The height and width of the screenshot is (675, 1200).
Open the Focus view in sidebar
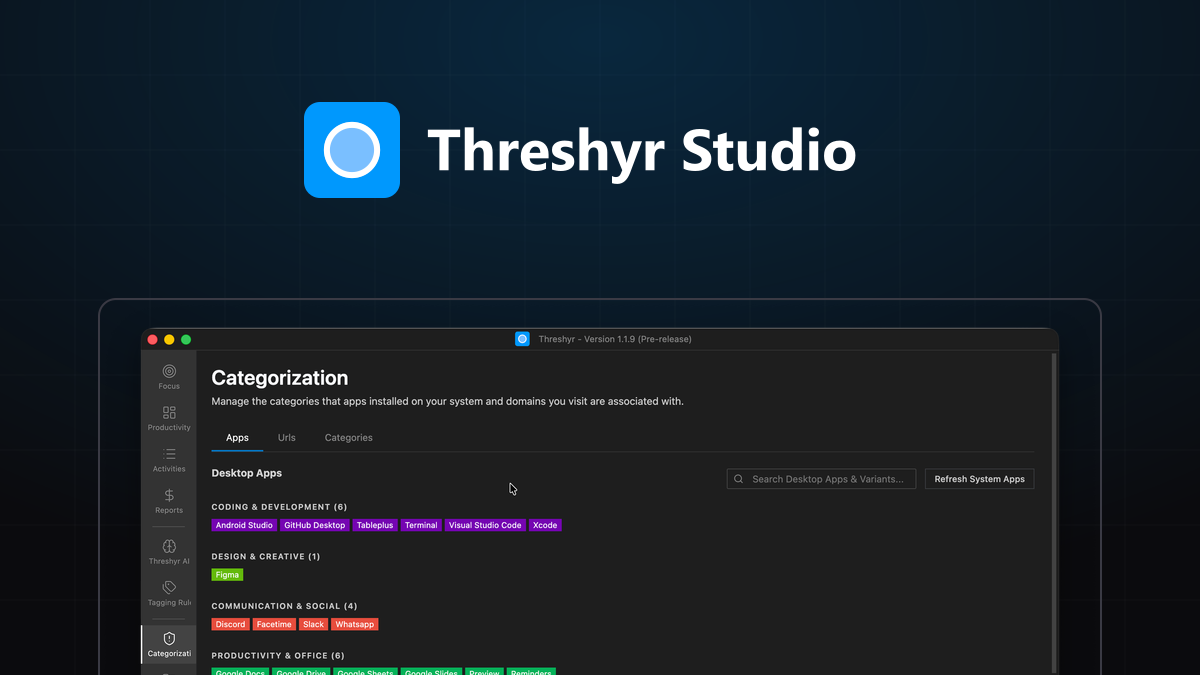(169, 377)
